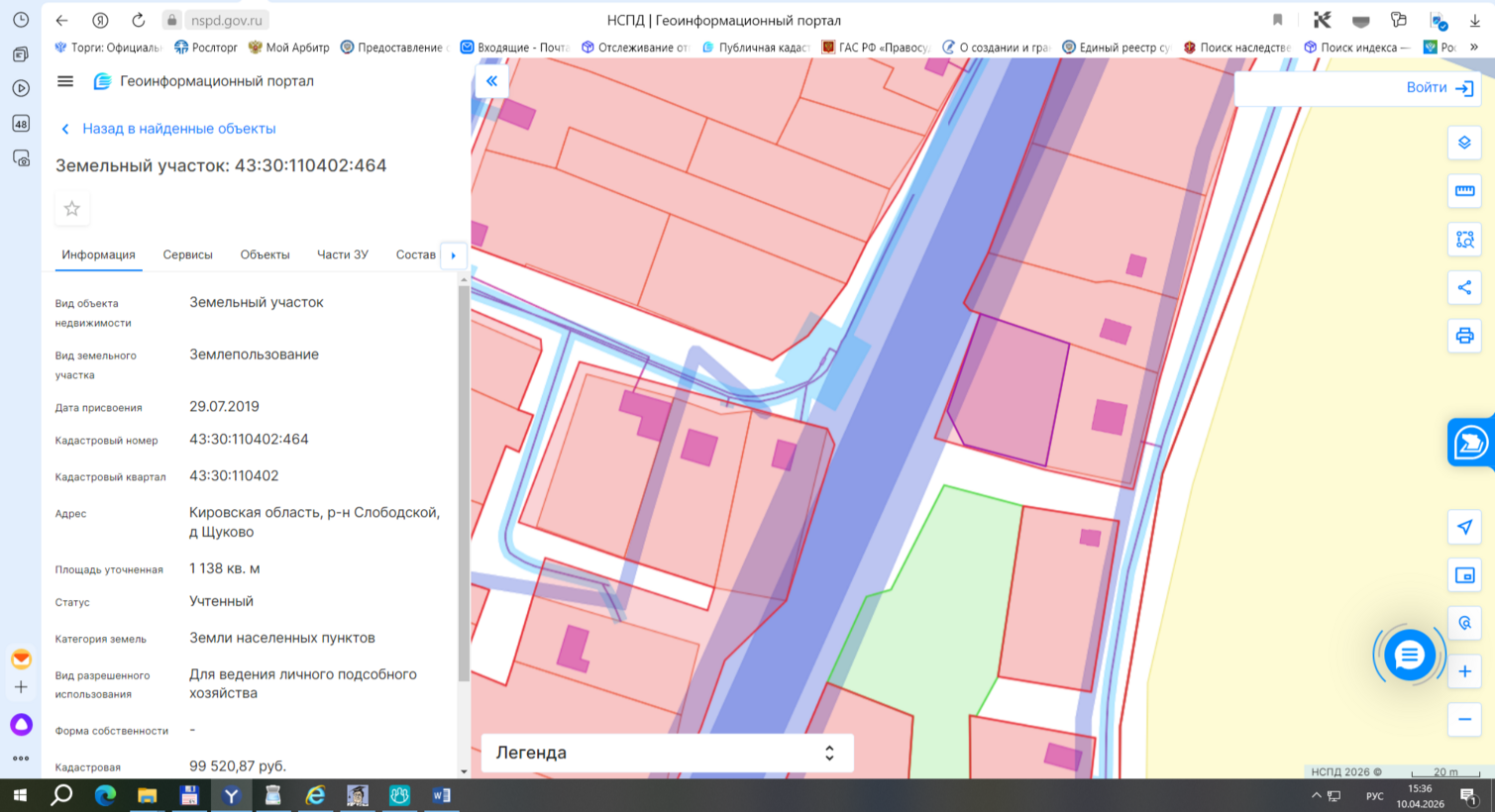The width and height of the screenshot is (1495, 812).
Task: Open the map layers panel
Action: [x=1464, y=143]
